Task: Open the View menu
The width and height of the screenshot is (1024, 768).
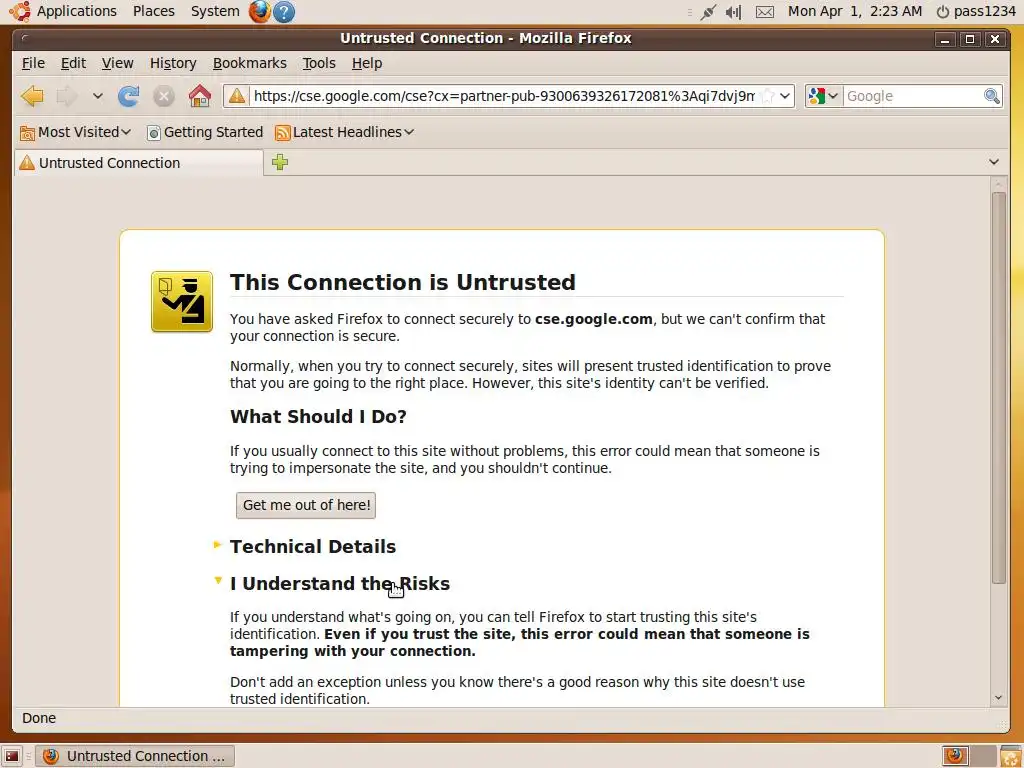Action: pyautogui.click(x=118, y=63)
